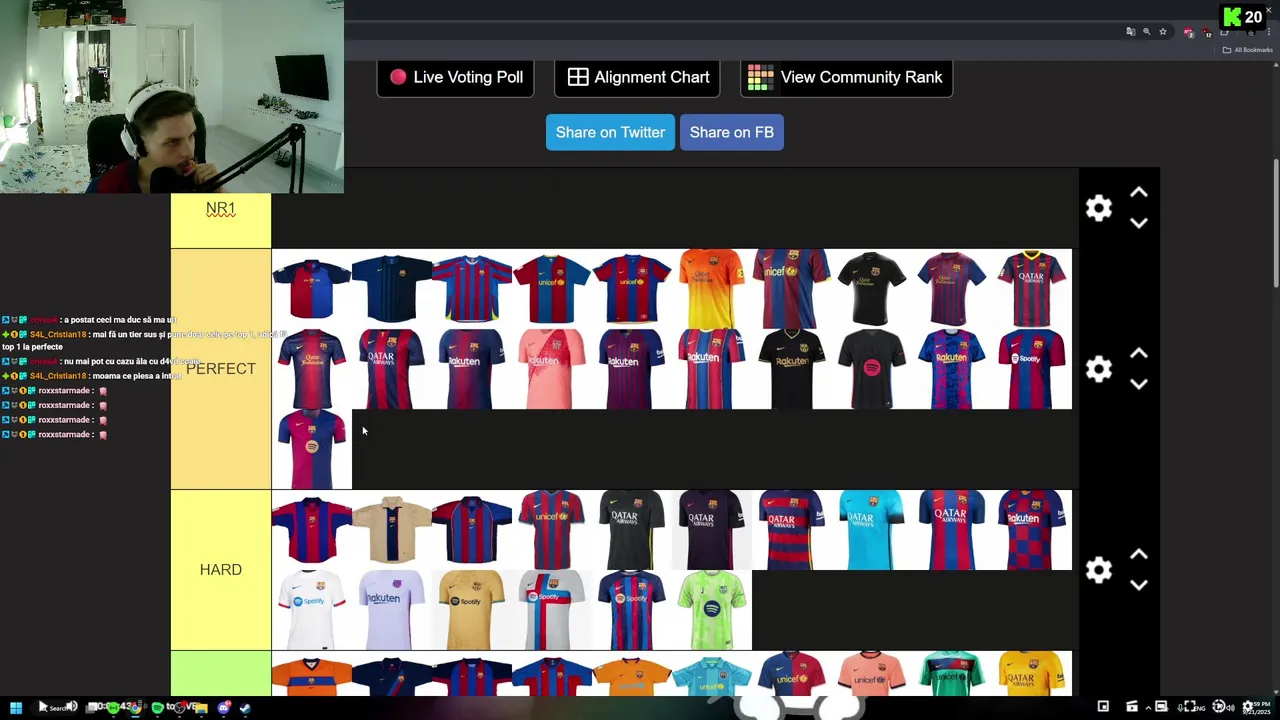
Task: Start a Live Voting Poll
Action: [455, 77]
